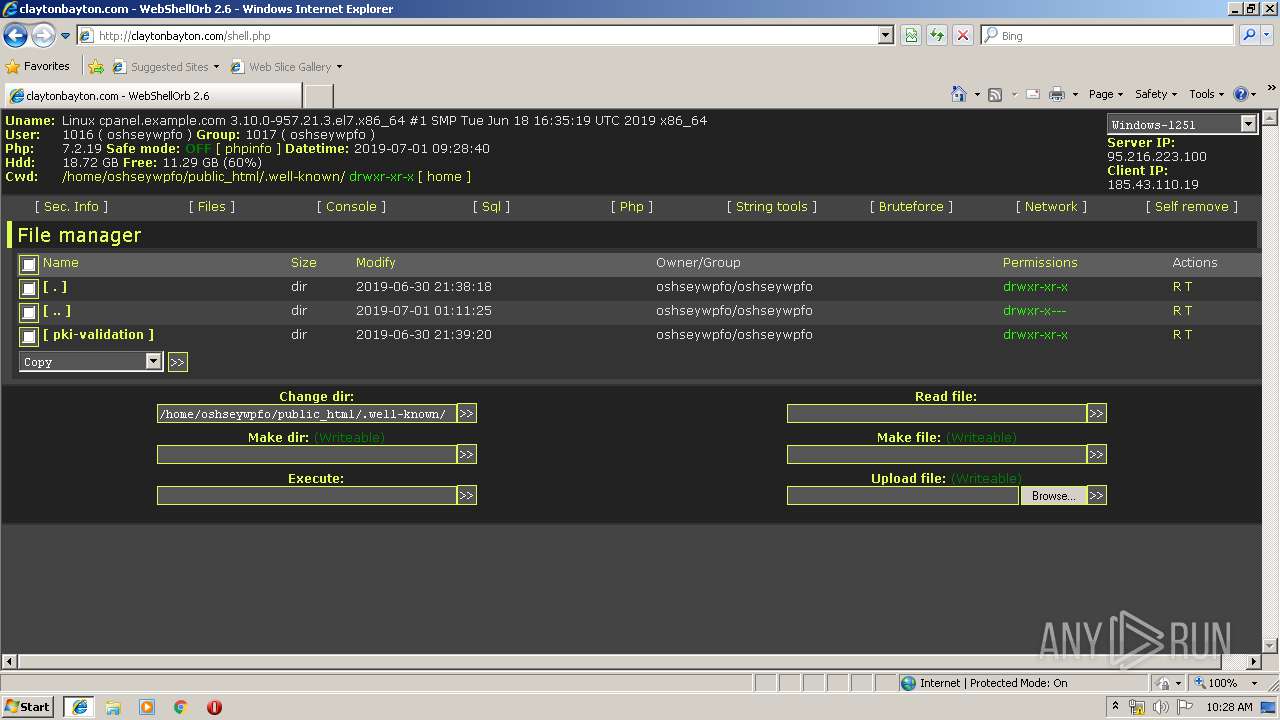Screen dimensions: 1280x720
Task: Expand the Web Slice Gallery dropdown
Action: (x=339, y=67)
